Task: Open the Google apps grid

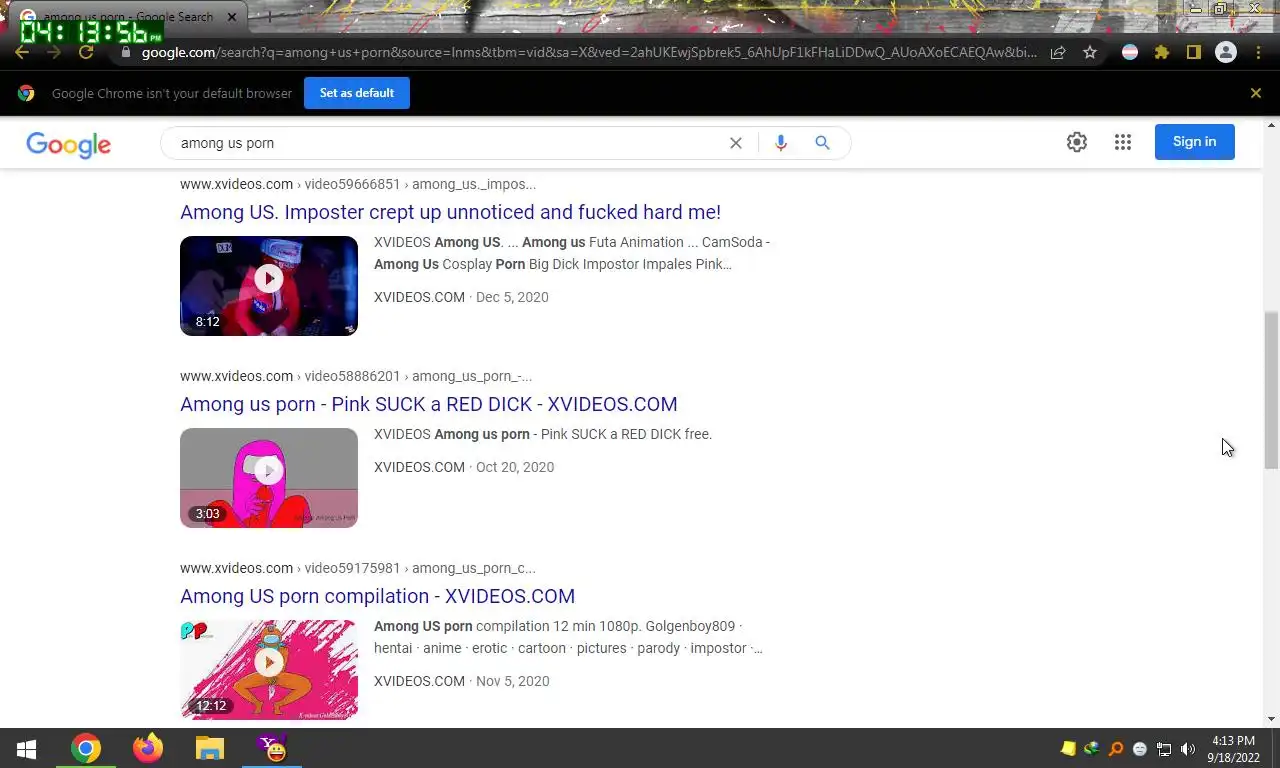Action: (x=1123, y=142)
